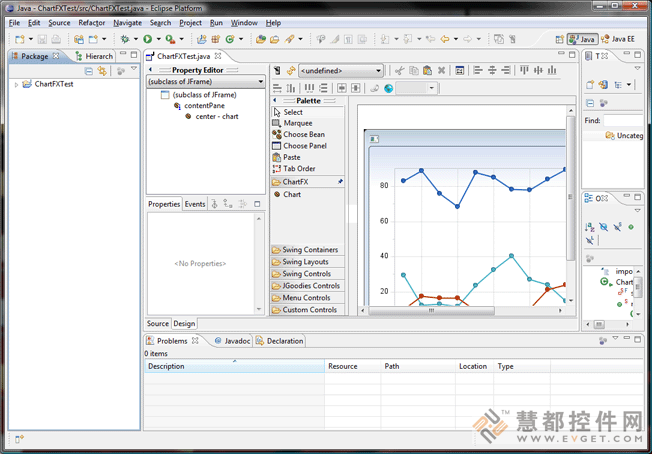Sort Problems by the Description column header
The height and width of the screenshot is (454, 652).
click(235, 366)
